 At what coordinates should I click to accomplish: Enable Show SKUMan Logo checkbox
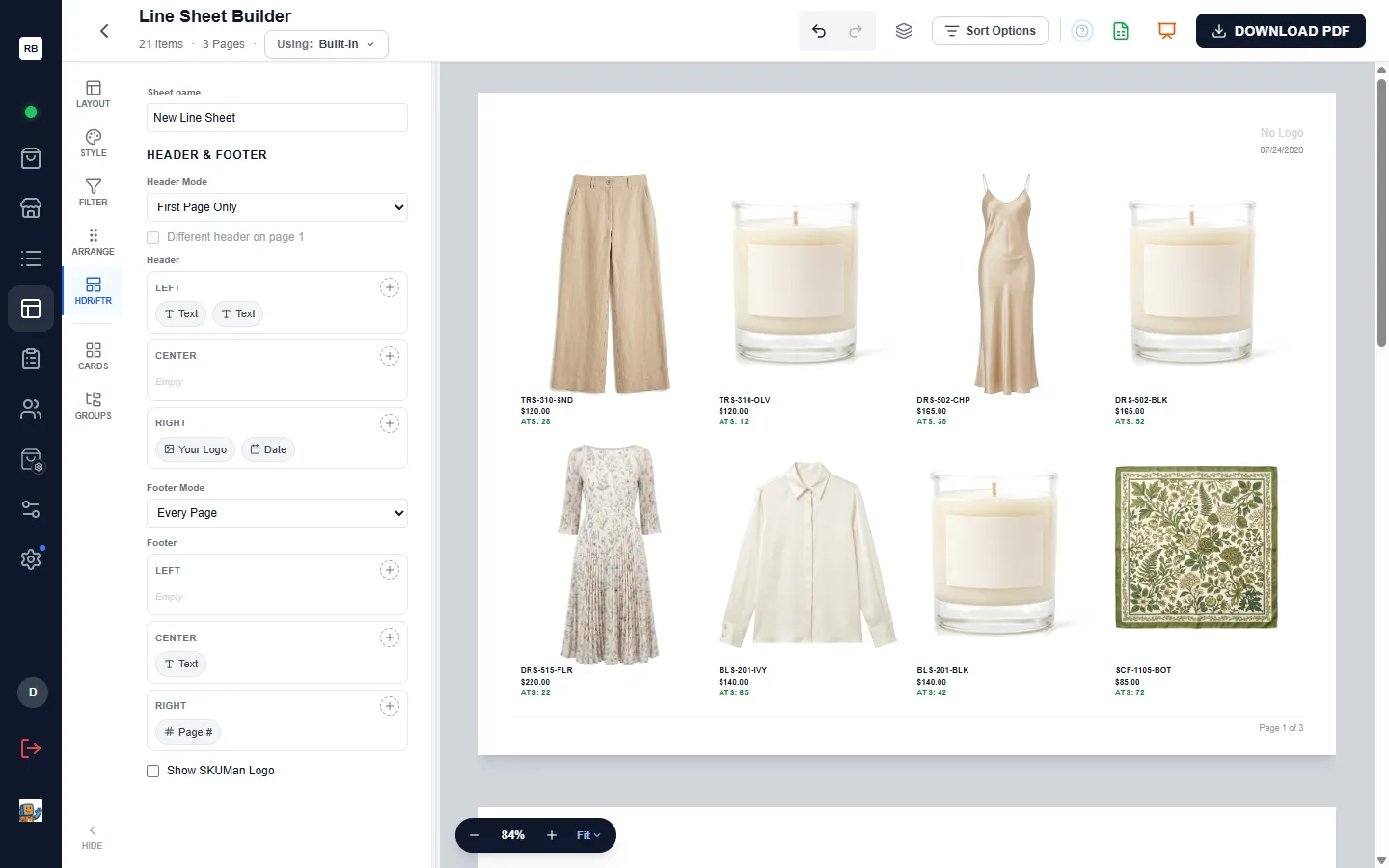pos(152,771)
